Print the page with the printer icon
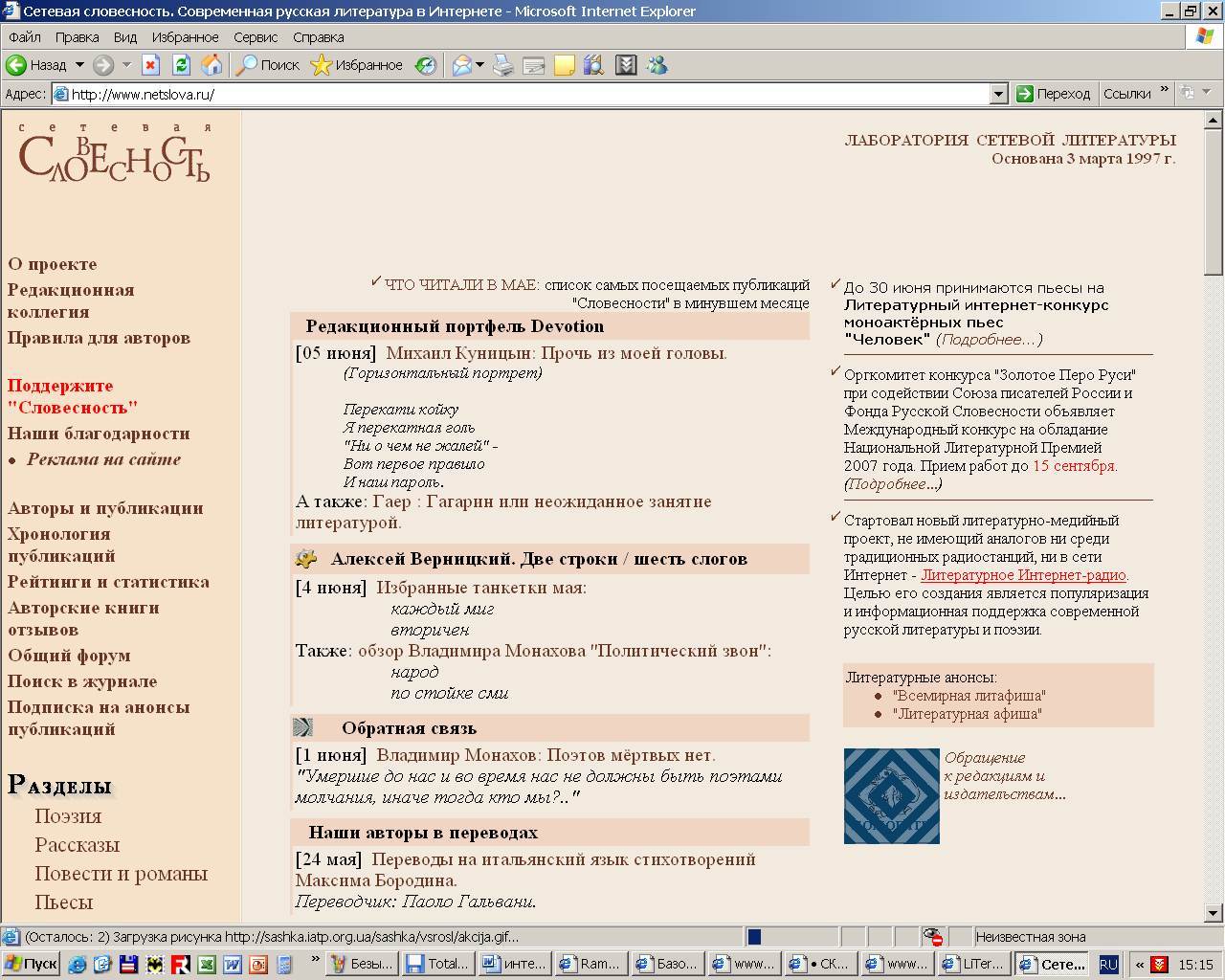Screen dimensions: 1225x980 [x=503, y=65]
